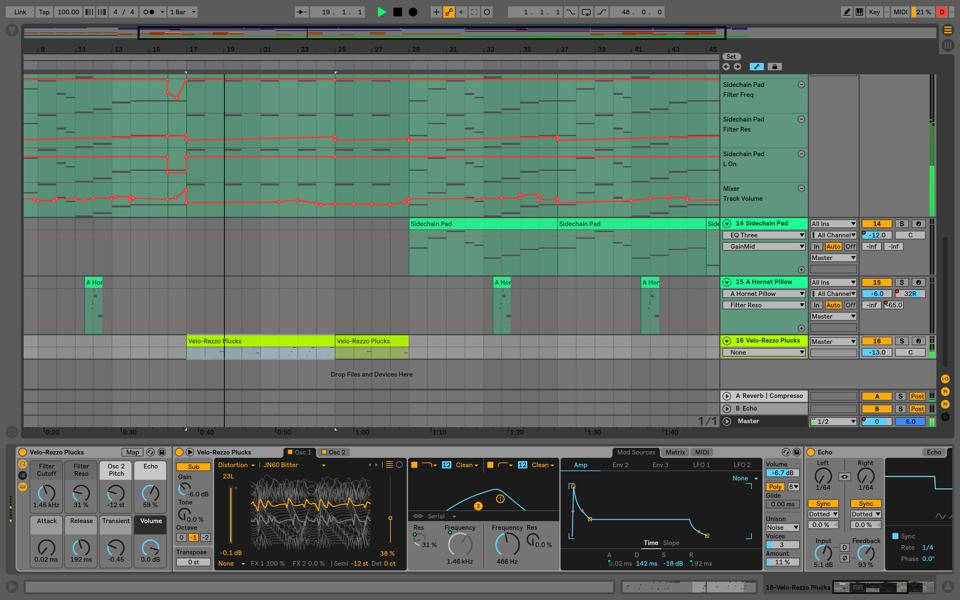The image size is (960, 600).
Task: Click the Volume macro knob
Action: pyautogui.click(x=150, y=547)
